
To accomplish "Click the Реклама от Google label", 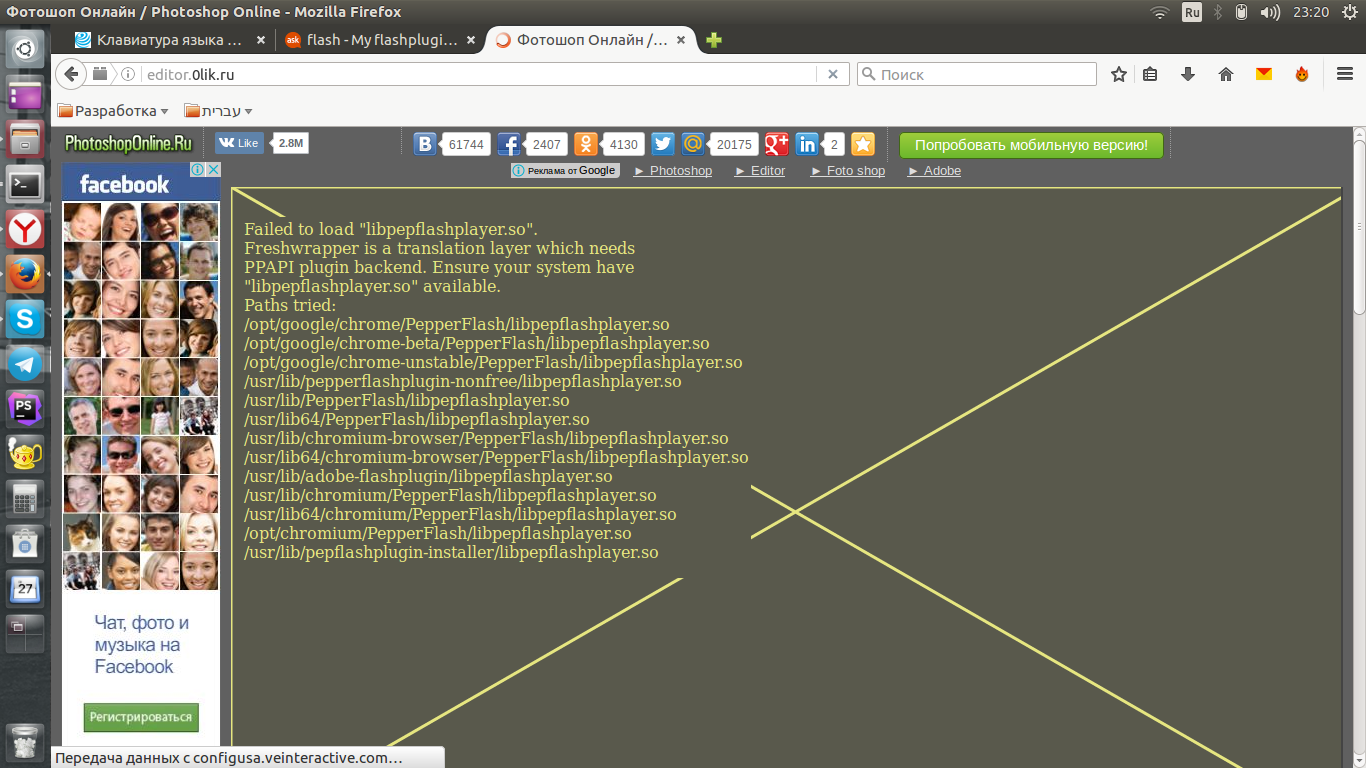I will pos(566,170).
